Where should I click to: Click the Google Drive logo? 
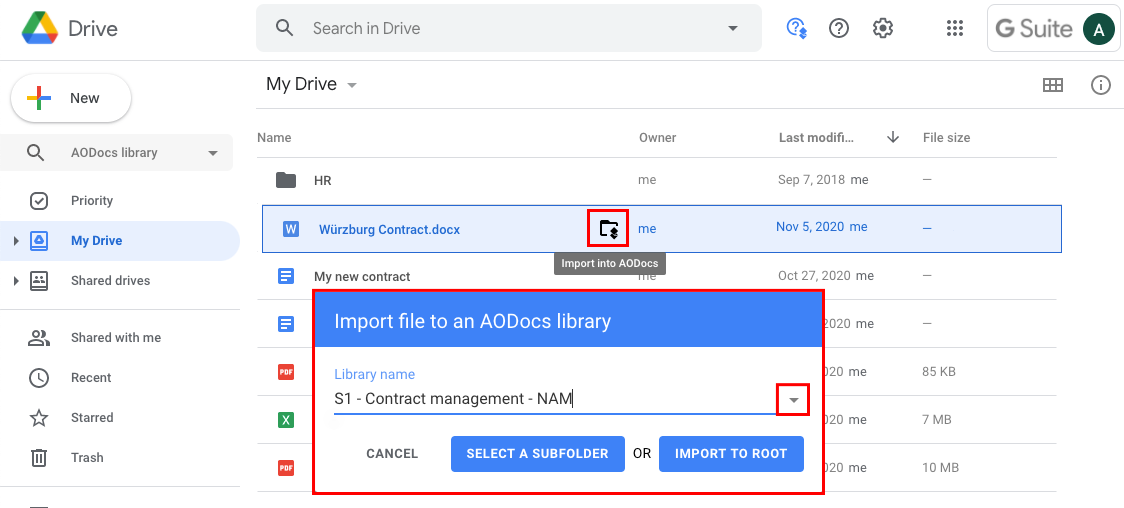click(39, 29)
